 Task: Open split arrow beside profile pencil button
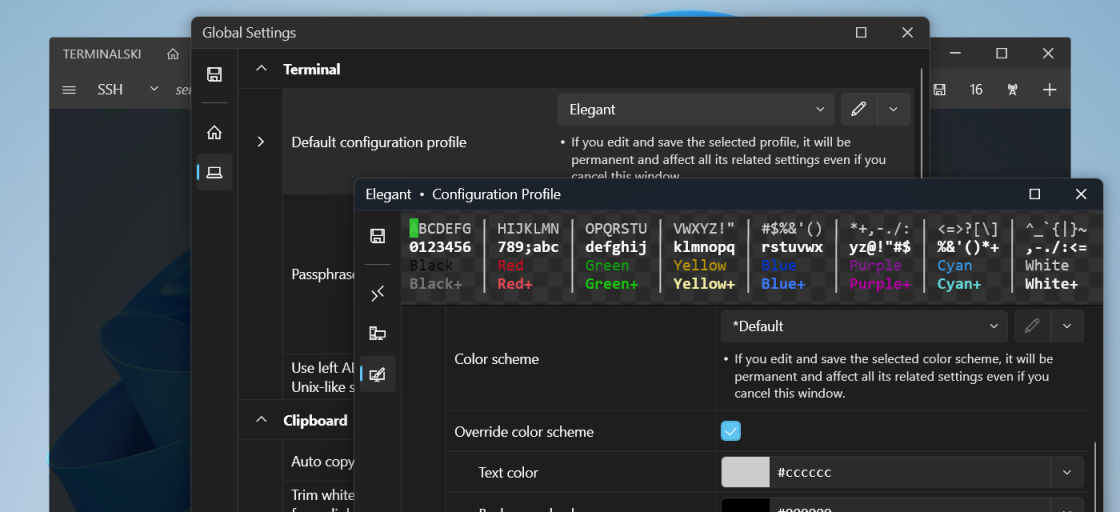tap(893, 109)
